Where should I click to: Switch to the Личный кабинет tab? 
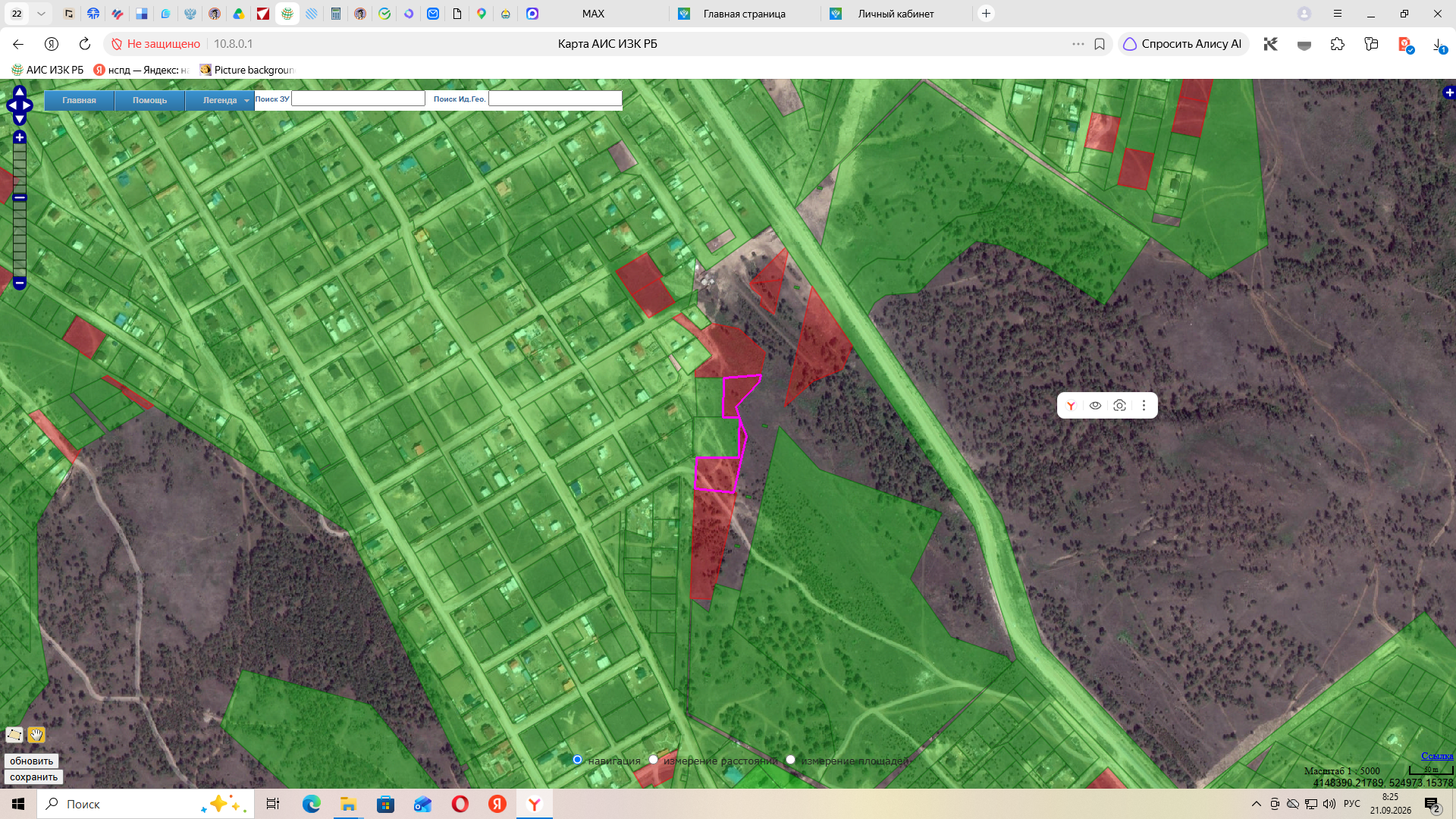click(x=896, y=14)
